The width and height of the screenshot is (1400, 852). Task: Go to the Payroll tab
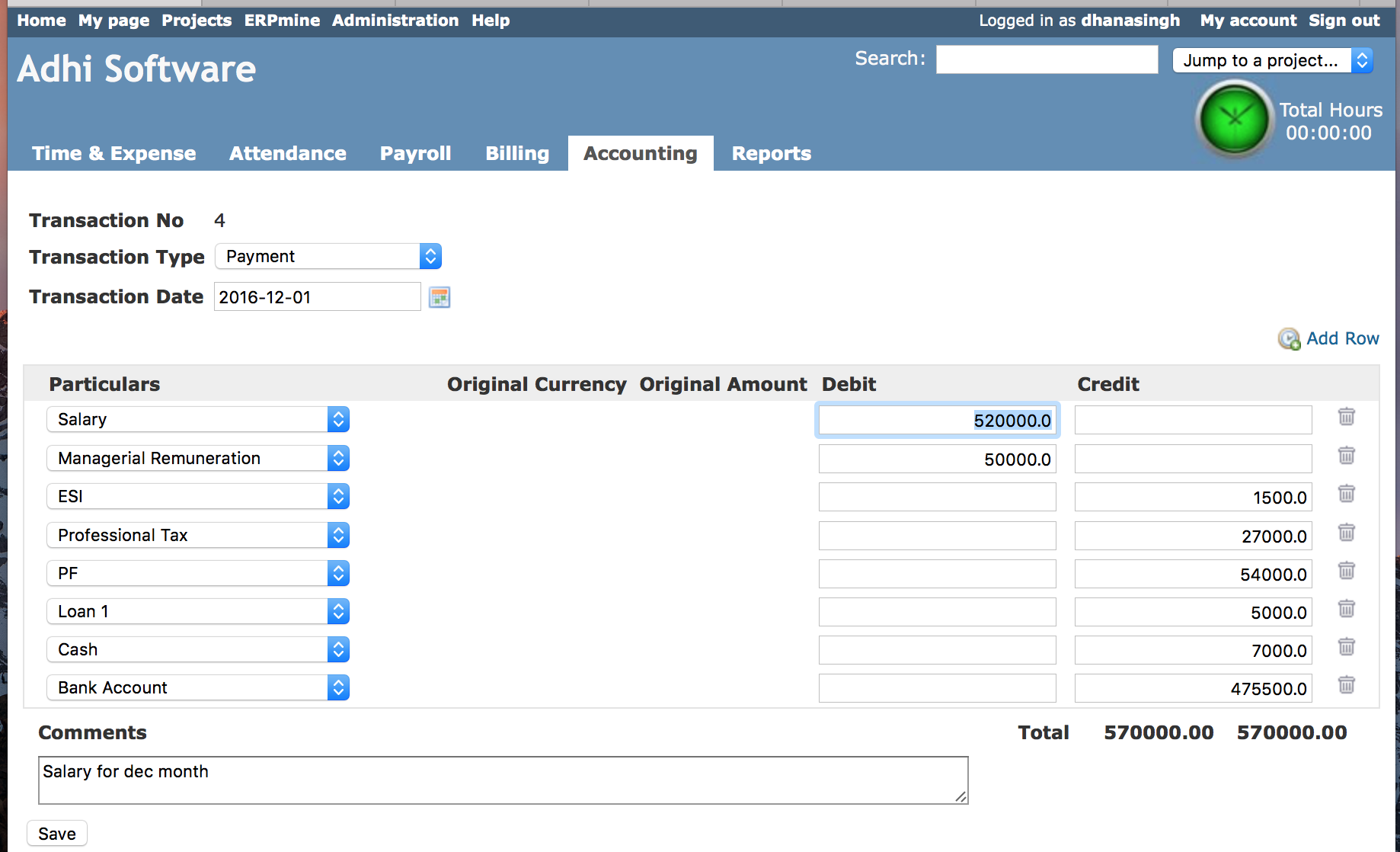click(x=416, y=153)
